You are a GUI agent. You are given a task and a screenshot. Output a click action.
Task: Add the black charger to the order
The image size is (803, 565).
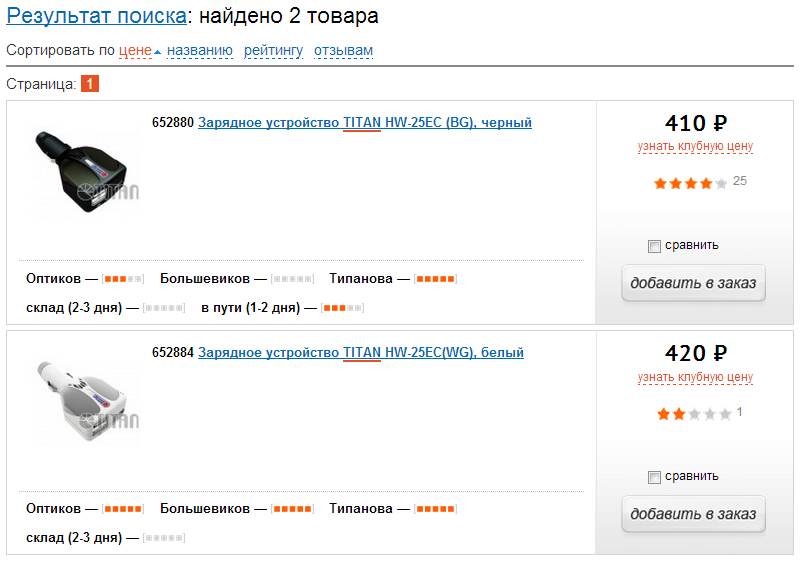pos(693,283)
